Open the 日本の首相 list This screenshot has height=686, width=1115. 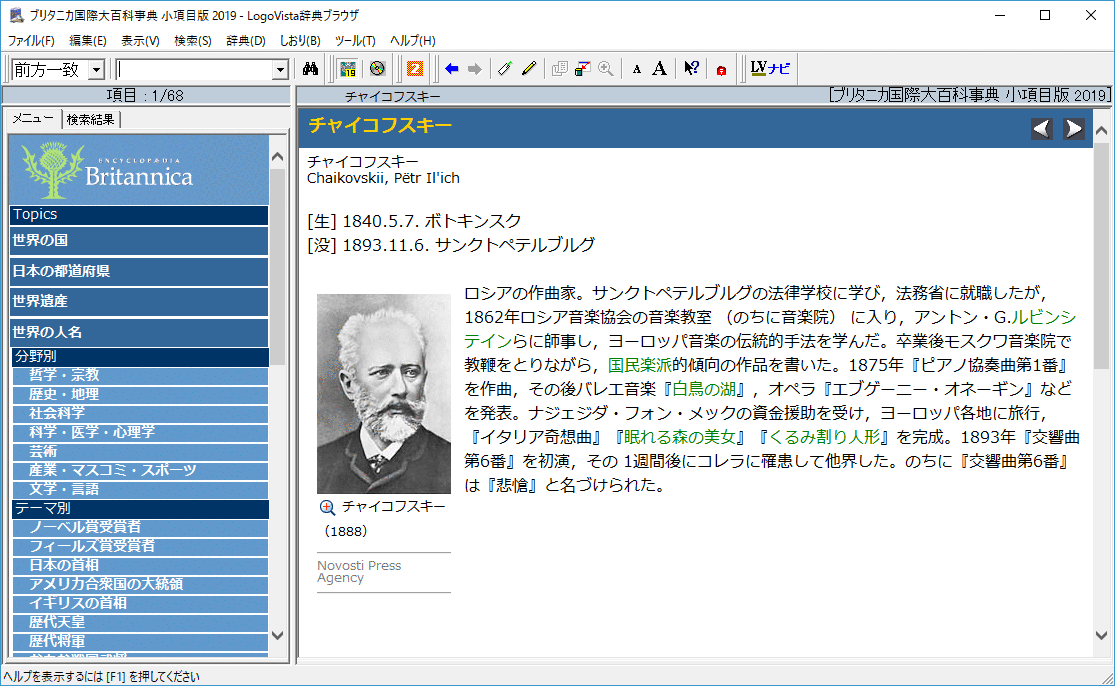[x=141, y=566]
